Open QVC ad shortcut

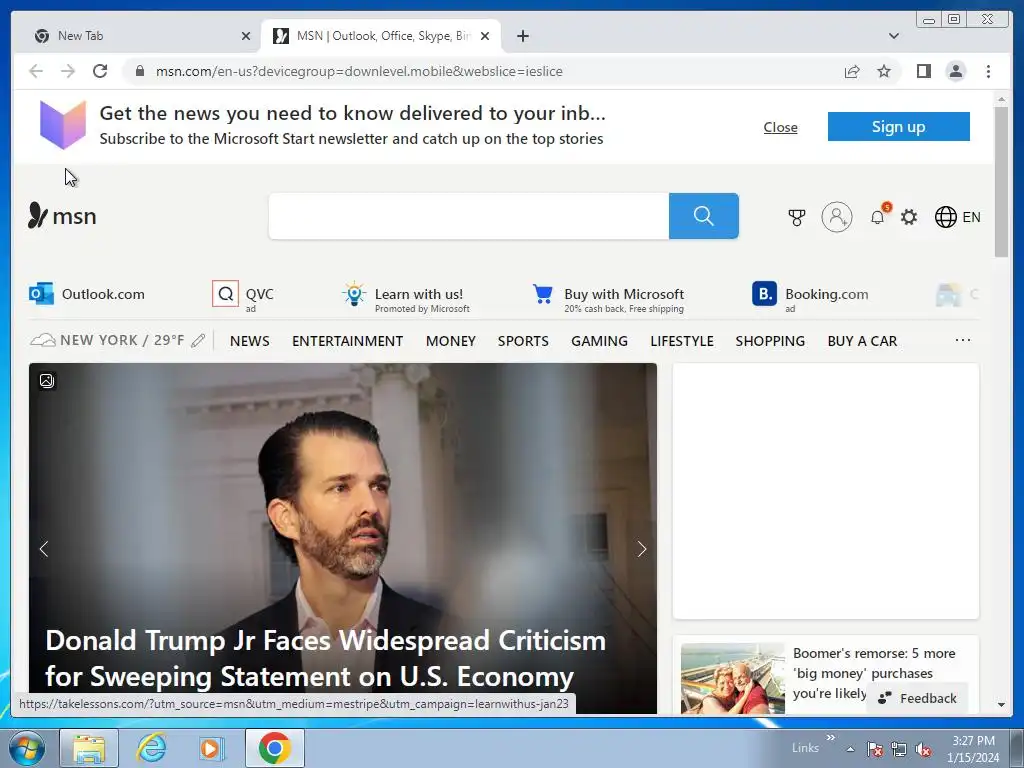point(243,295)
